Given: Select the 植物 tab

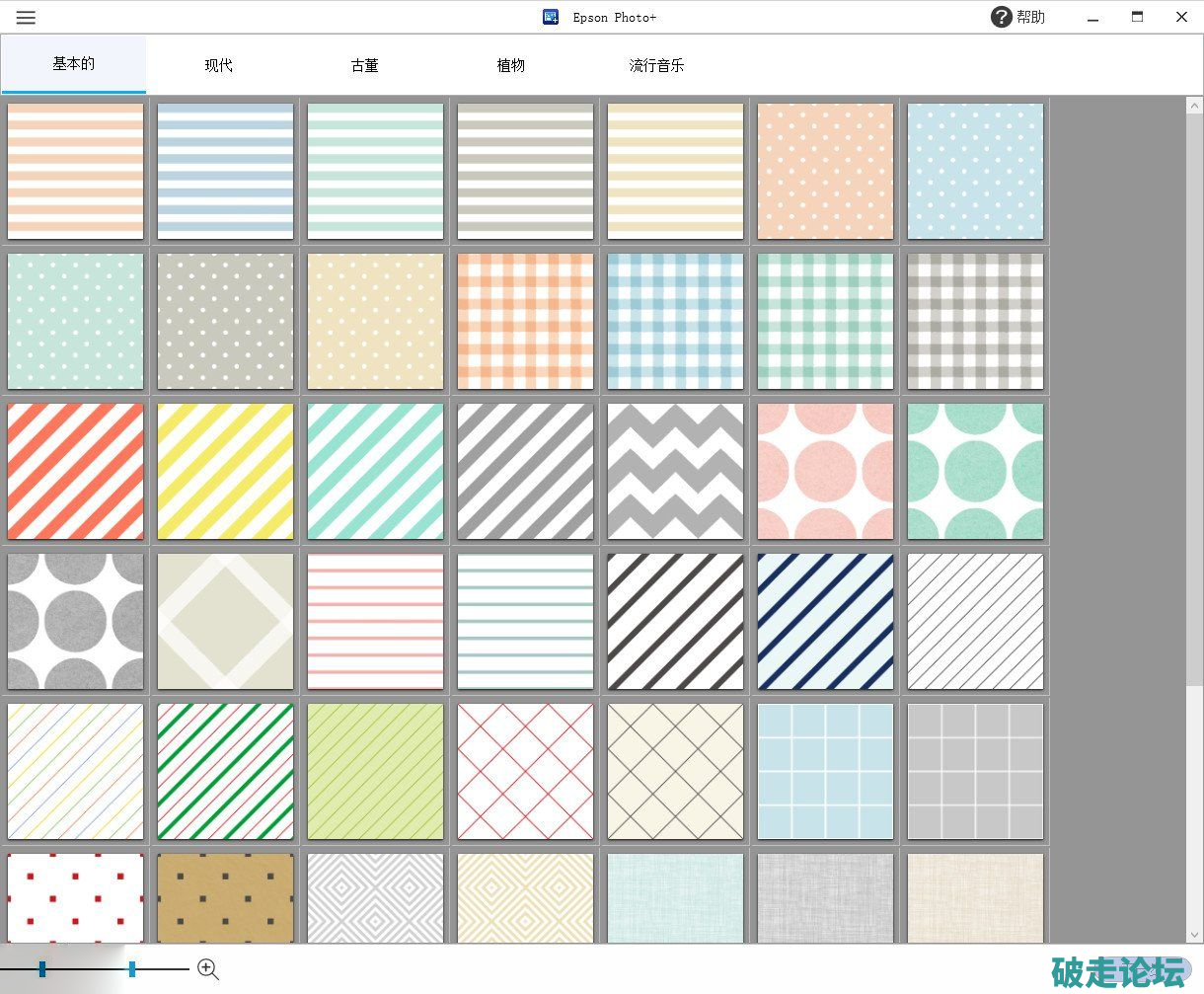Looking at the screenshot, I should 511,65.
